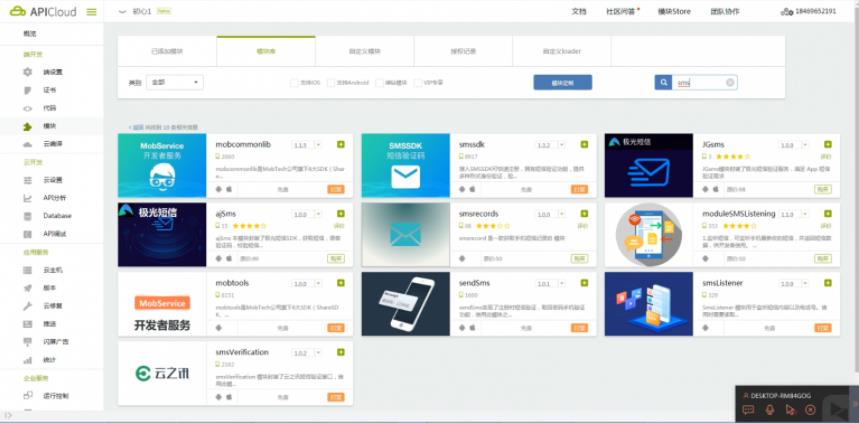
Task: Open the Database sidebar icon
Action: [x=28, y=216]
